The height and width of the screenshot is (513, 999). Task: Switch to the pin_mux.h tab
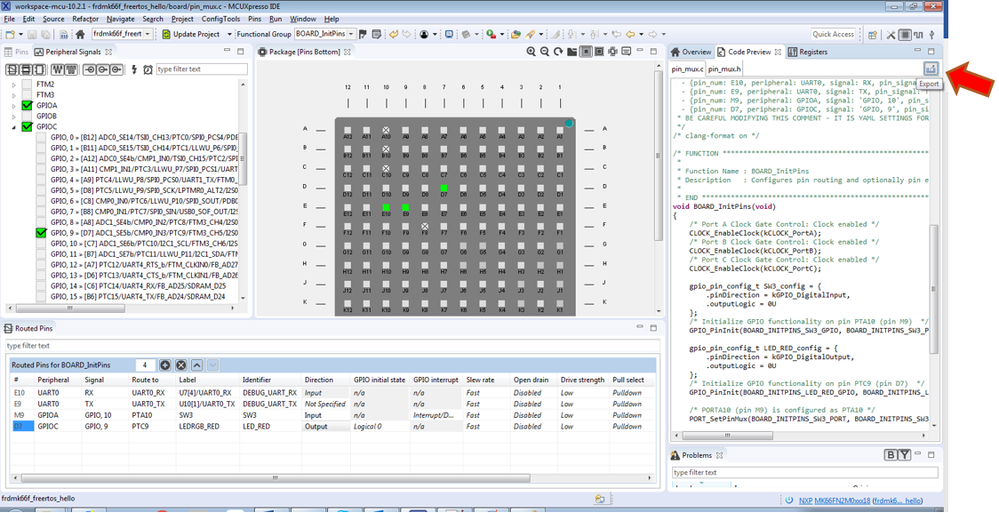pos(725,68)
